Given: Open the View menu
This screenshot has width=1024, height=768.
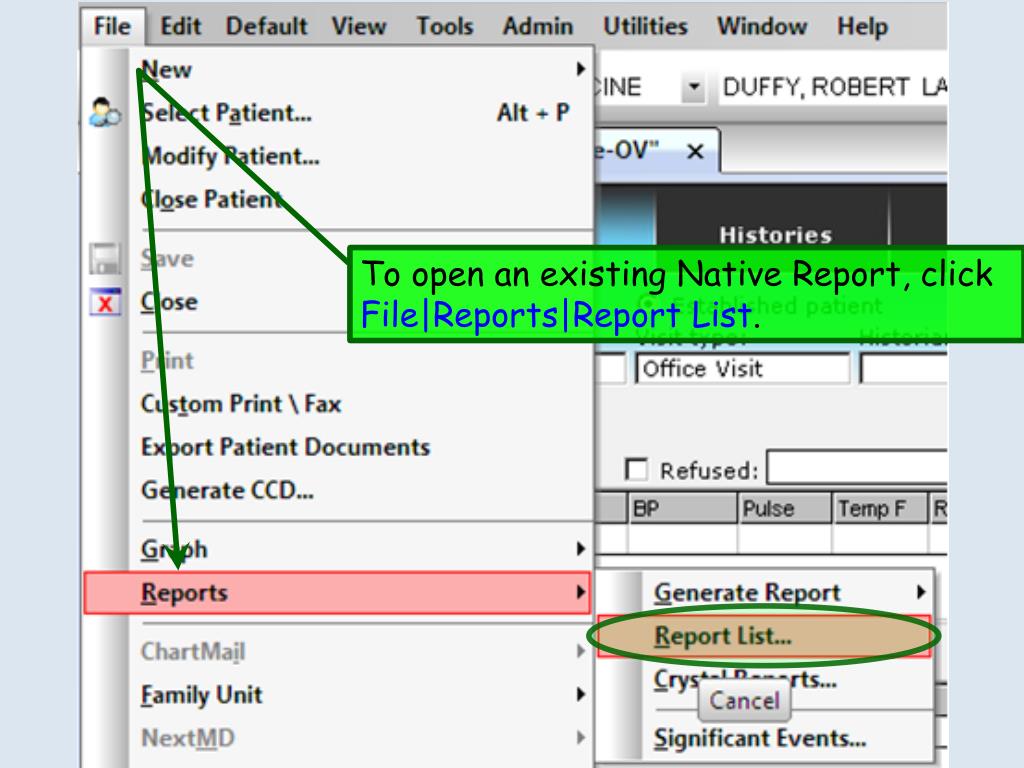Looking at the screenshot, I should coord(359,27).
